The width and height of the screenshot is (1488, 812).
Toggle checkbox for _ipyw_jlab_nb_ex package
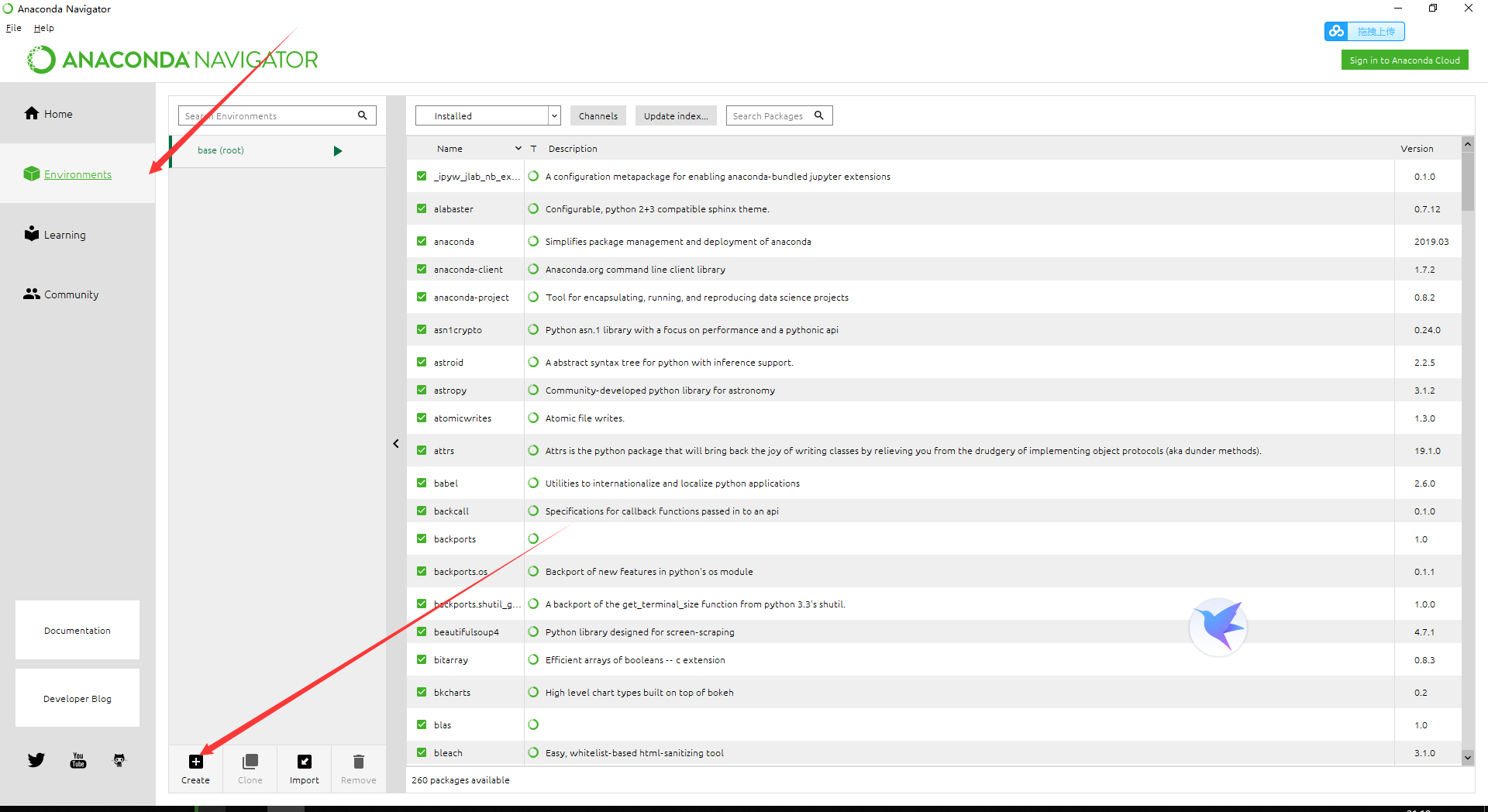[x=422, y=176]
